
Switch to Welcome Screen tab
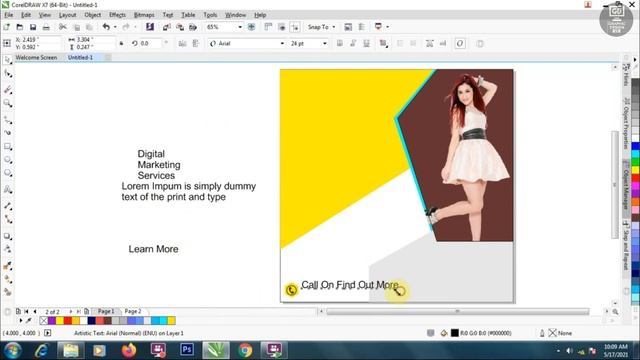click(x=36, y=58)
